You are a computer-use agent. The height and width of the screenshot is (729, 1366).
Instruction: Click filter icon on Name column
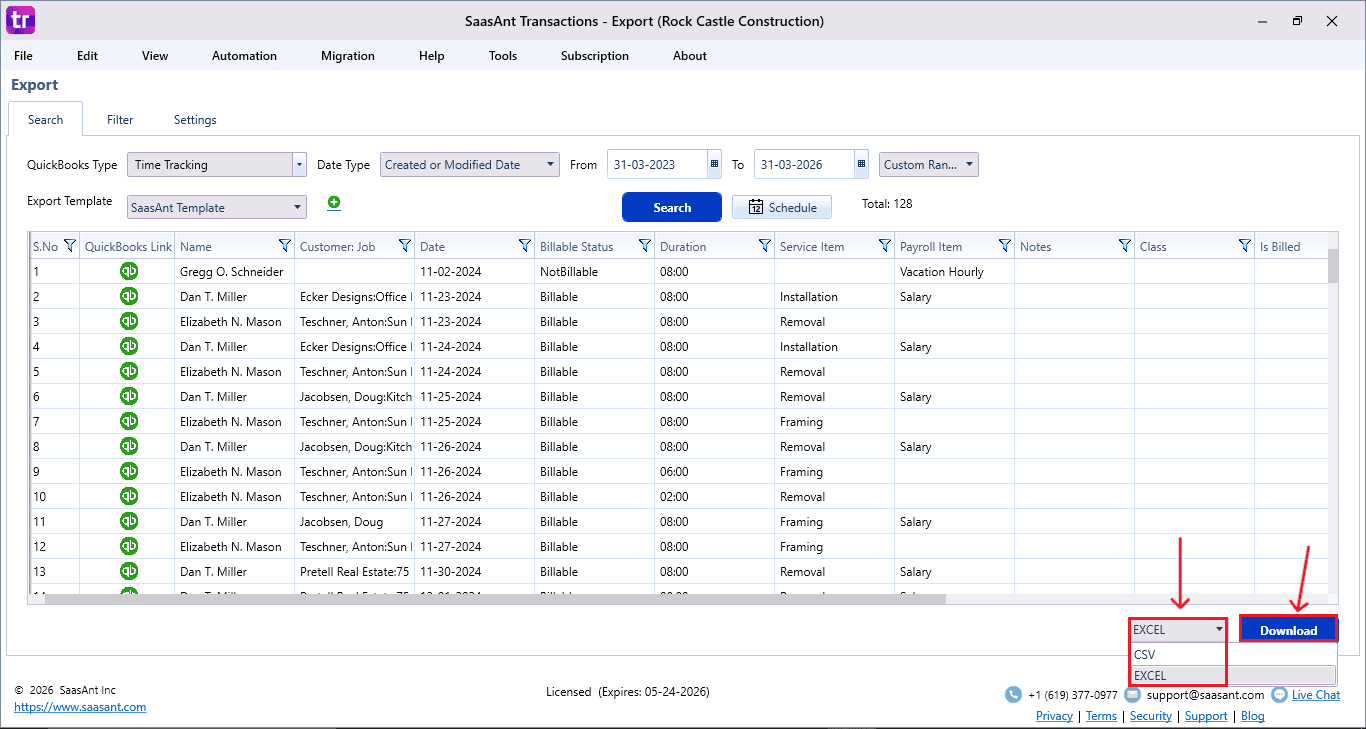(x=284, y=246)
